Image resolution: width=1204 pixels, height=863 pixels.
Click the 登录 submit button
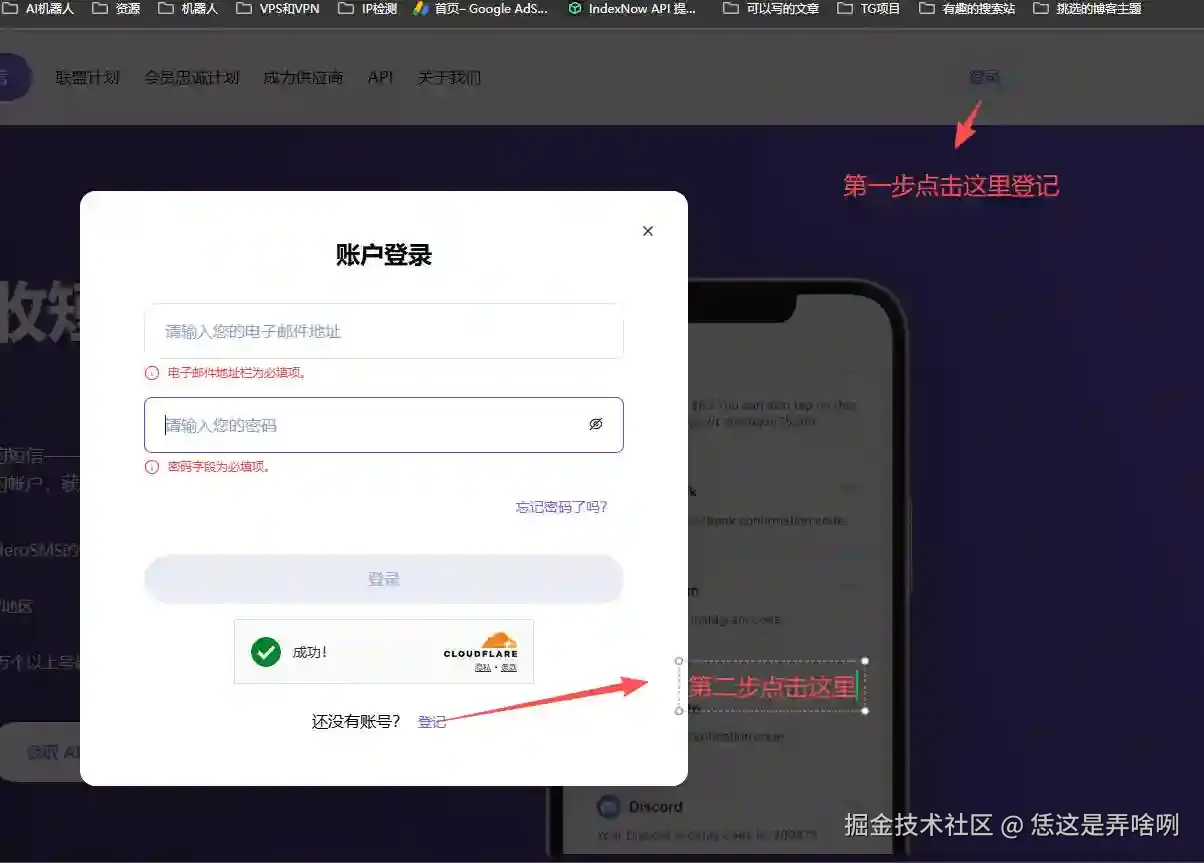[384, 579]
